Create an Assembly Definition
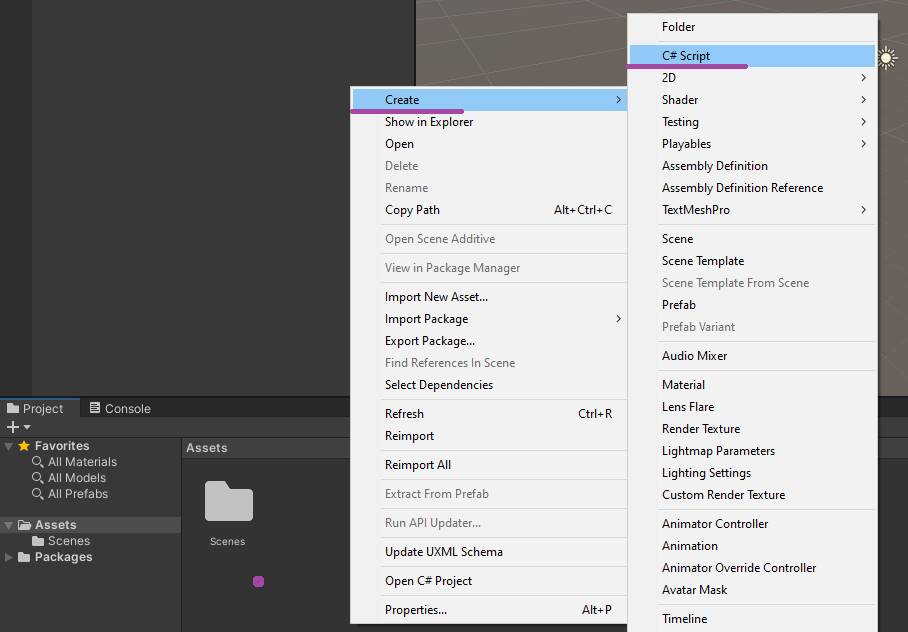 pyautogui.click(x=752, y=166)
